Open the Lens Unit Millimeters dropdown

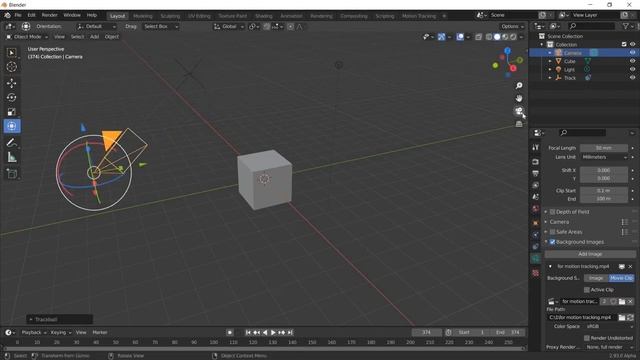(604, 157)
